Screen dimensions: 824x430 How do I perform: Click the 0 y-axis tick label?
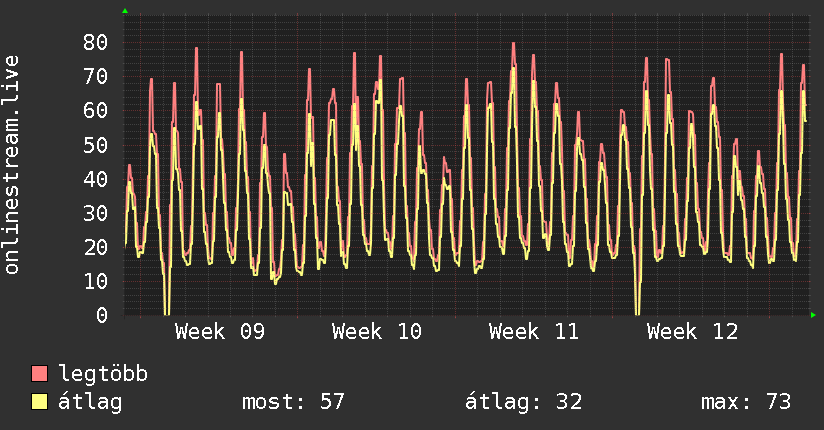click(102, 315)
